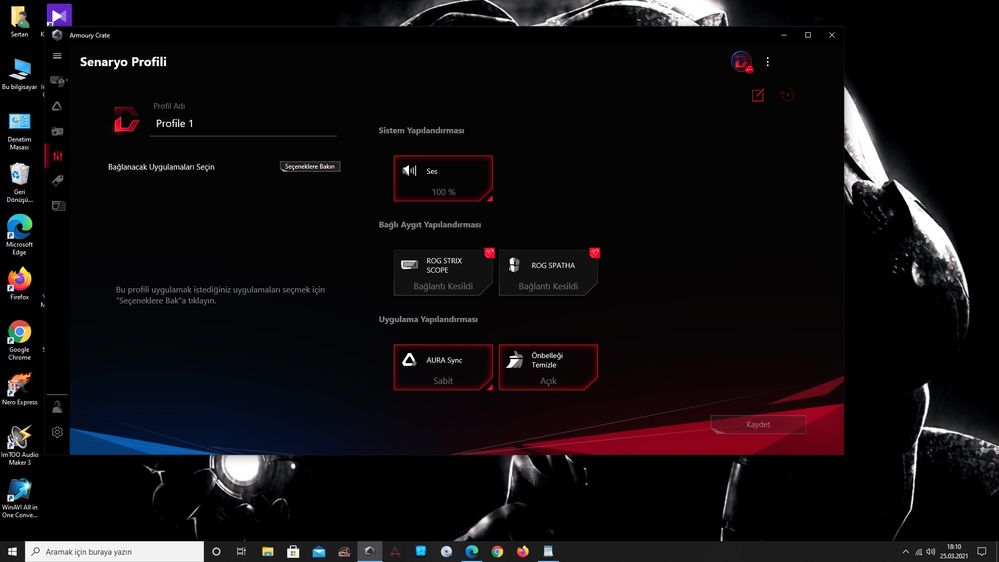Open the Sertan user folder icon
Viewport: 999px width, 562px height.
click(x=19, y=21)
